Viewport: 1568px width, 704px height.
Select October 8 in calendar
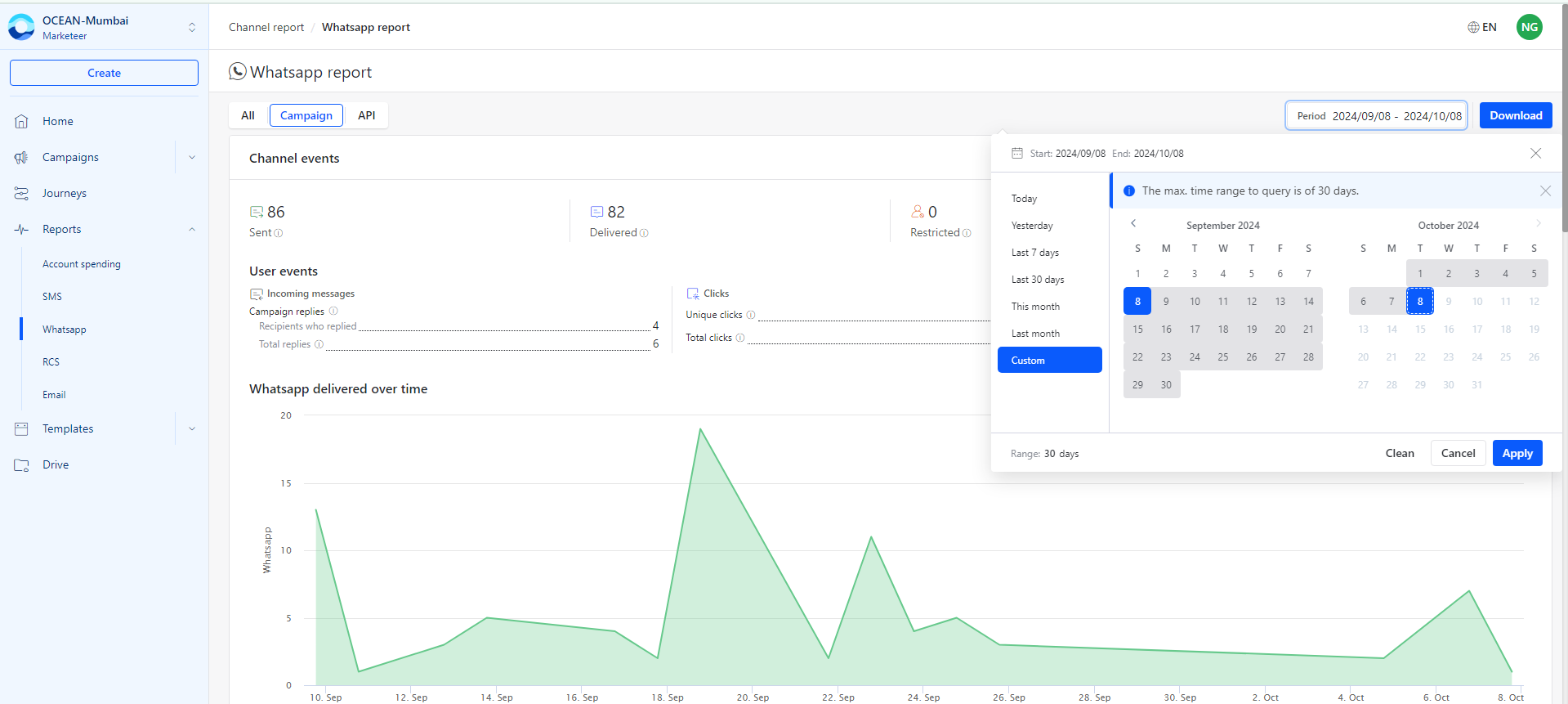(x=1420, y=301)
